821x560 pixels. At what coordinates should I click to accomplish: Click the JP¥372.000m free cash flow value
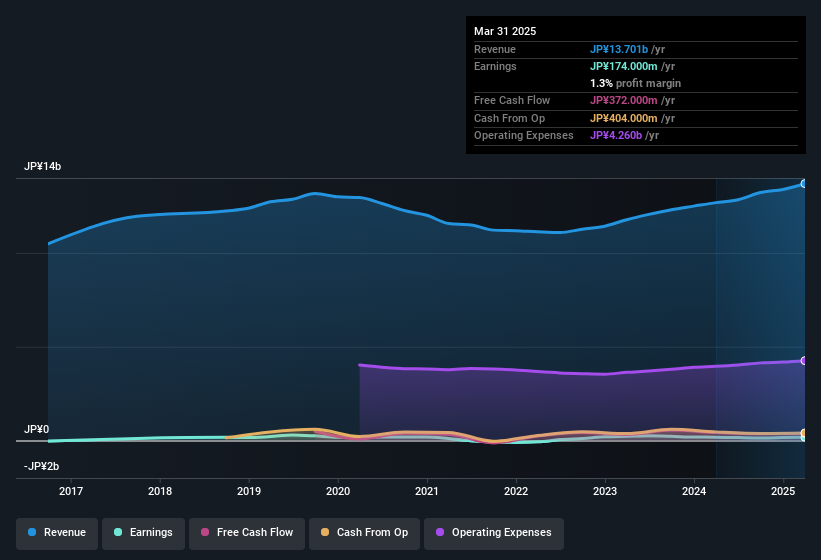coord(624,100)
